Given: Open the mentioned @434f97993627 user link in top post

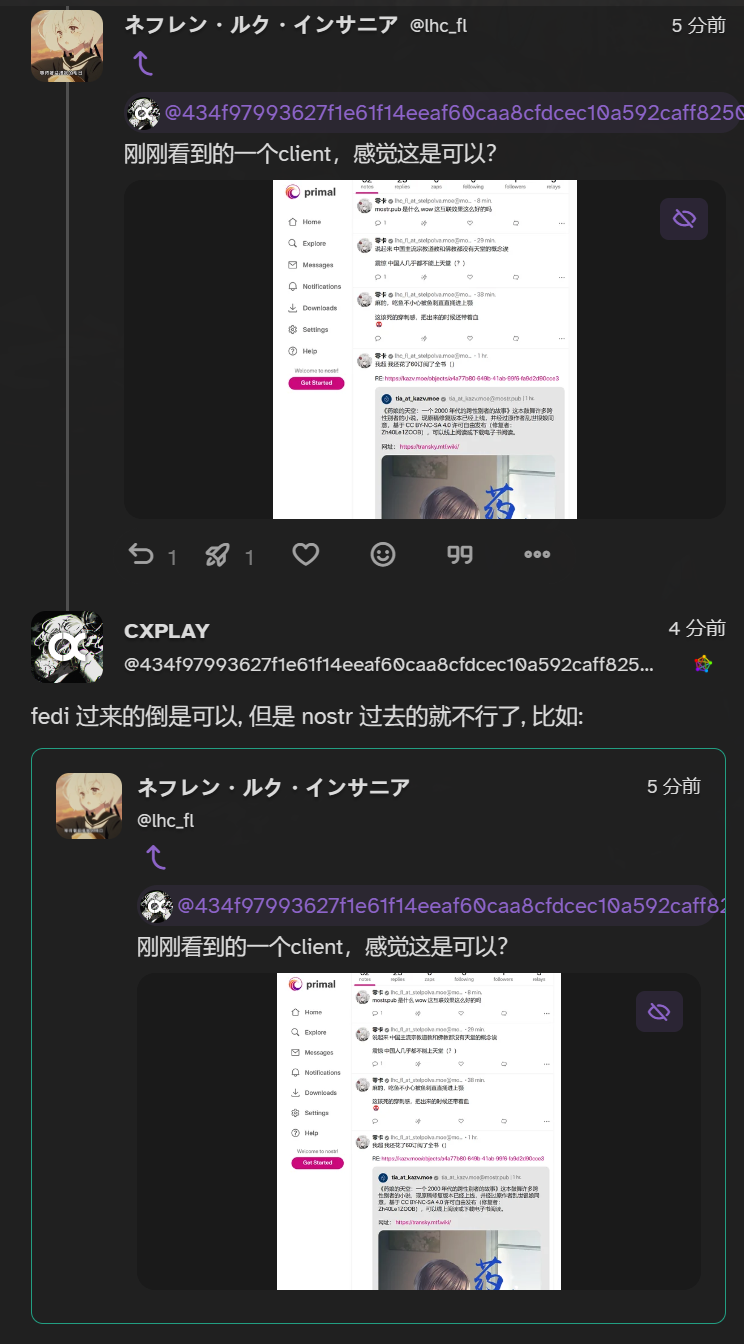Looking at the screenshot, I should (x=451, y=113).
